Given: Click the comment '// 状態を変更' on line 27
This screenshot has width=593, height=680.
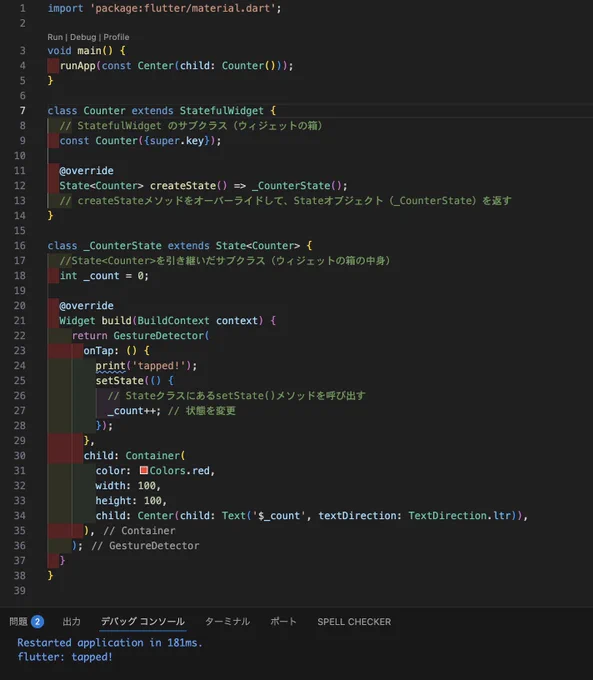Looking at the screenshot, I should pos(201,410).
